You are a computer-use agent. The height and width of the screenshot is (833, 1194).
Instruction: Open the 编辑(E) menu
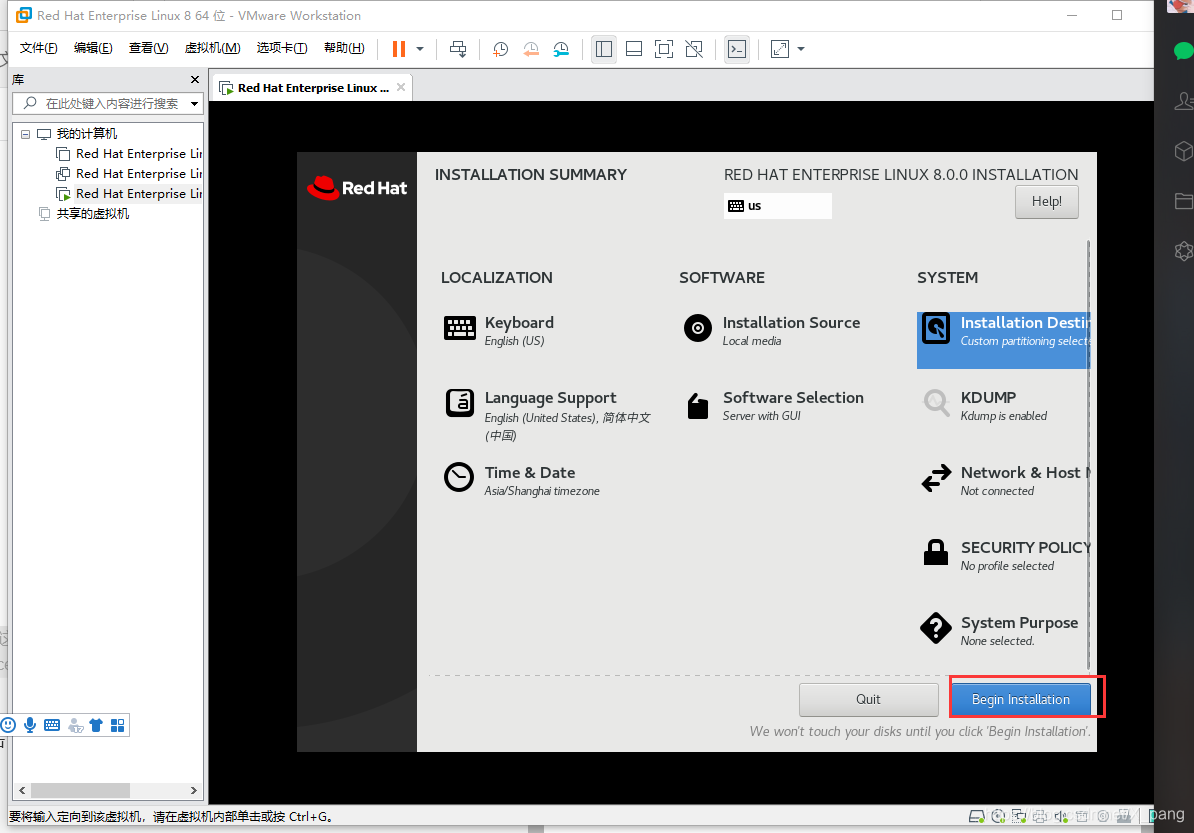[93, 48]
